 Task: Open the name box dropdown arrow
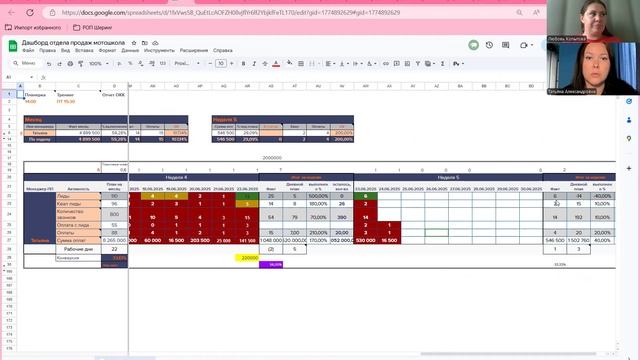point(31,77)
